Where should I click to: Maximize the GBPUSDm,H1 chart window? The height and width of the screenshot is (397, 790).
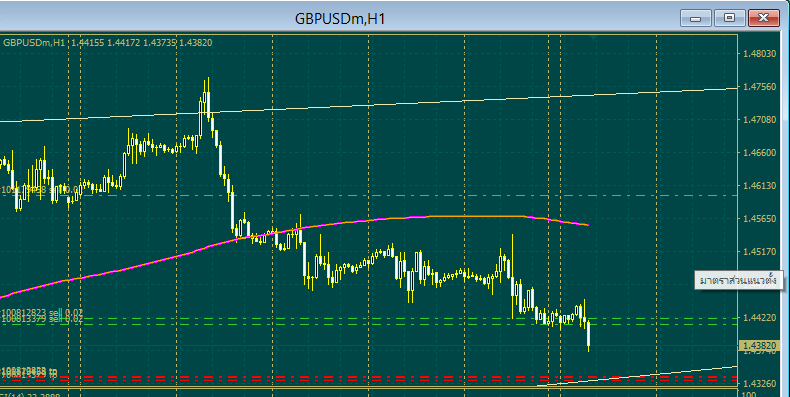coord(729,18)
